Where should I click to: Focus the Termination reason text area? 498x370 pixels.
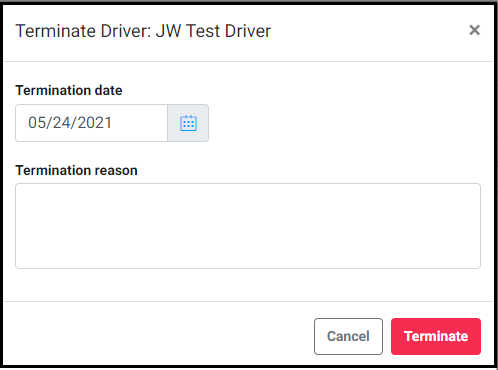click(x=248, y=226)
